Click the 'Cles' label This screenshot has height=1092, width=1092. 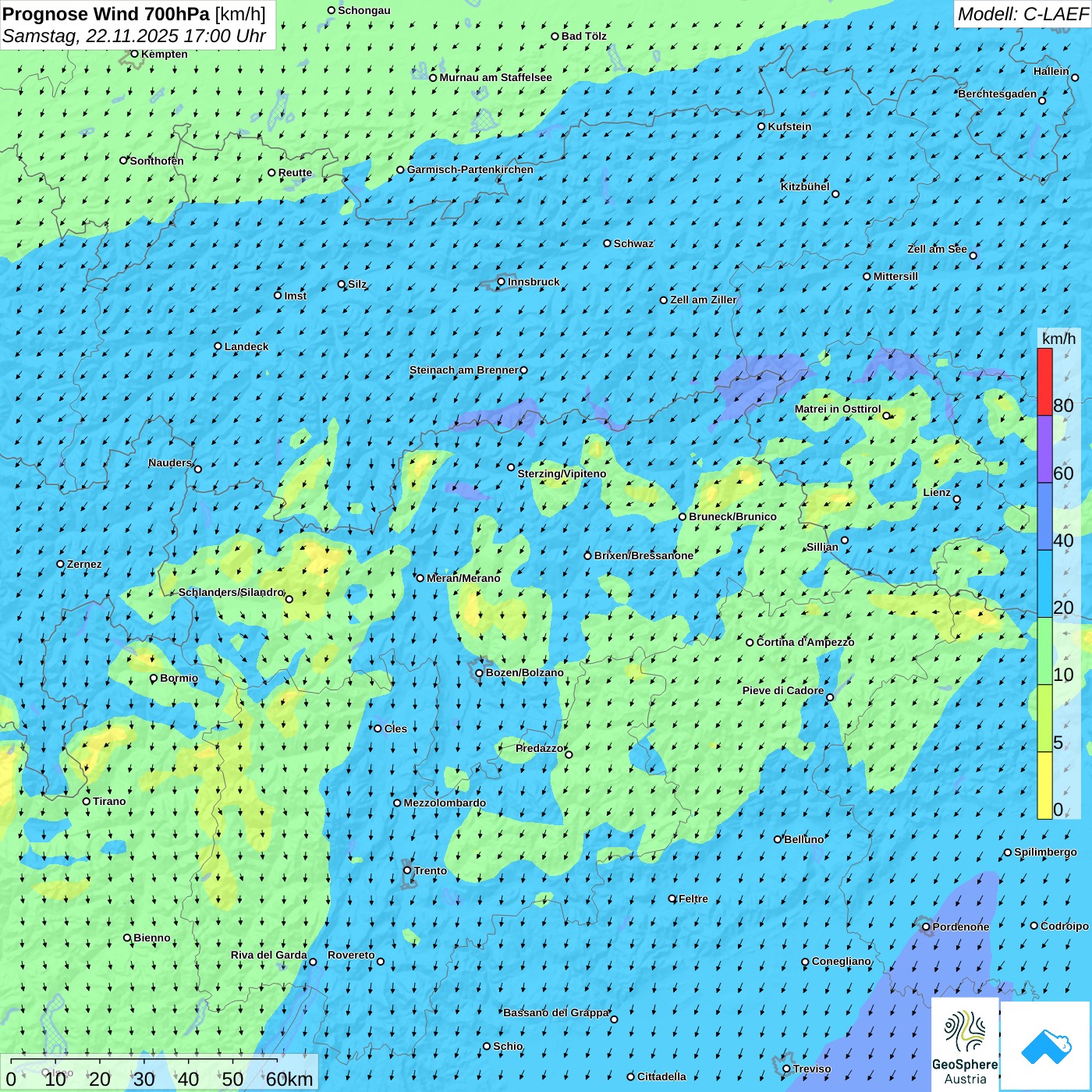pyautogui.click(x=395, y=729)
